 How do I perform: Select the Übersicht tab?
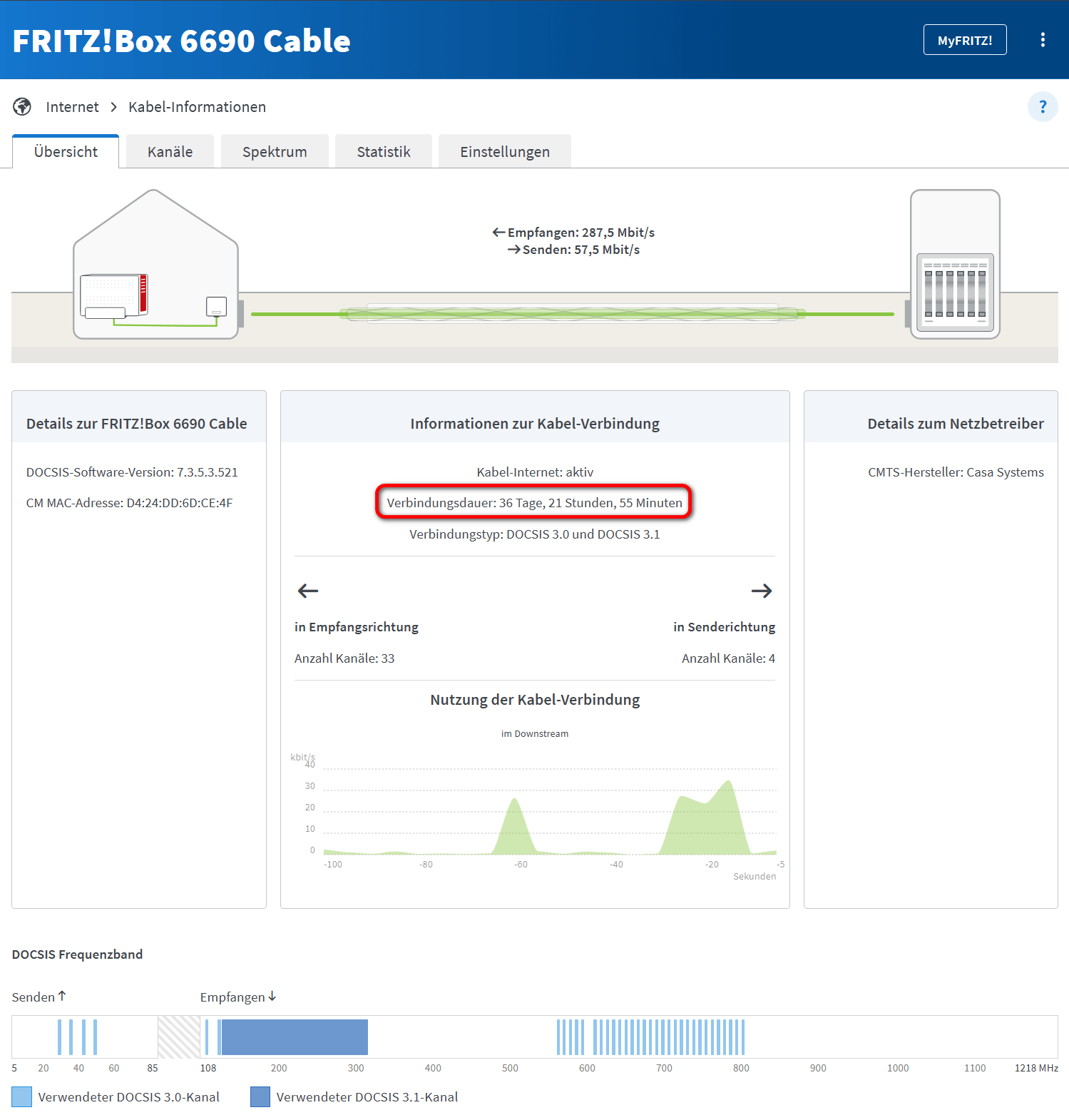66,151
